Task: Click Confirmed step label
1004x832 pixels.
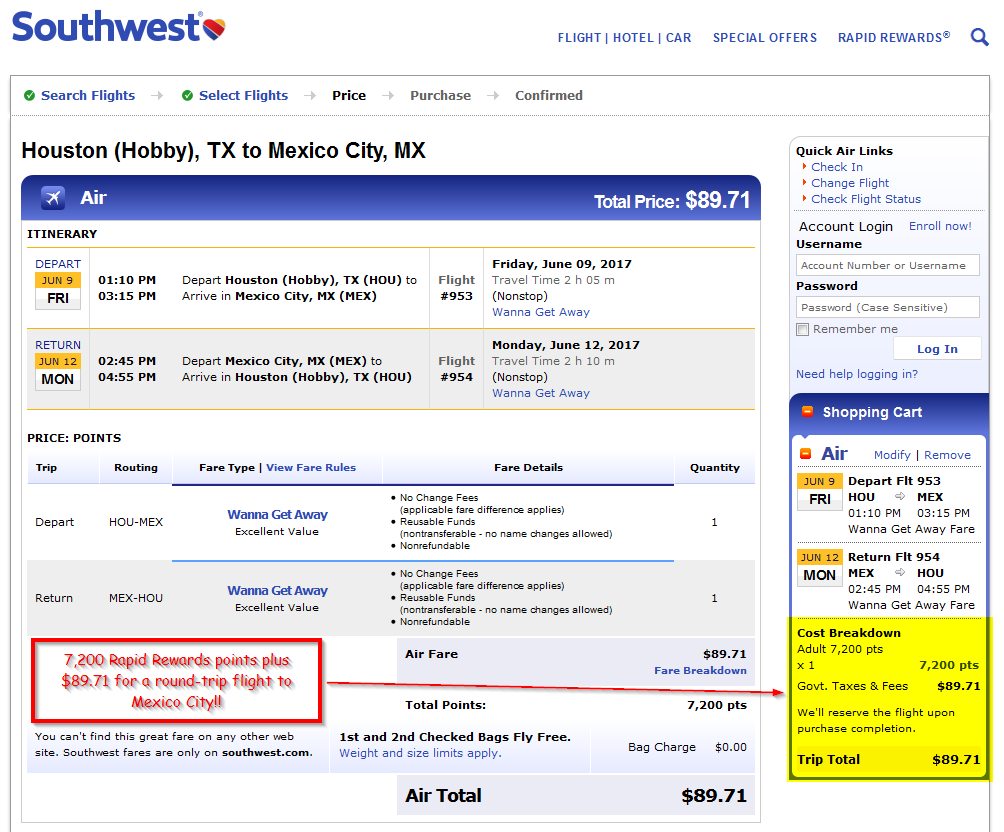Action: (x=549, y=95)
